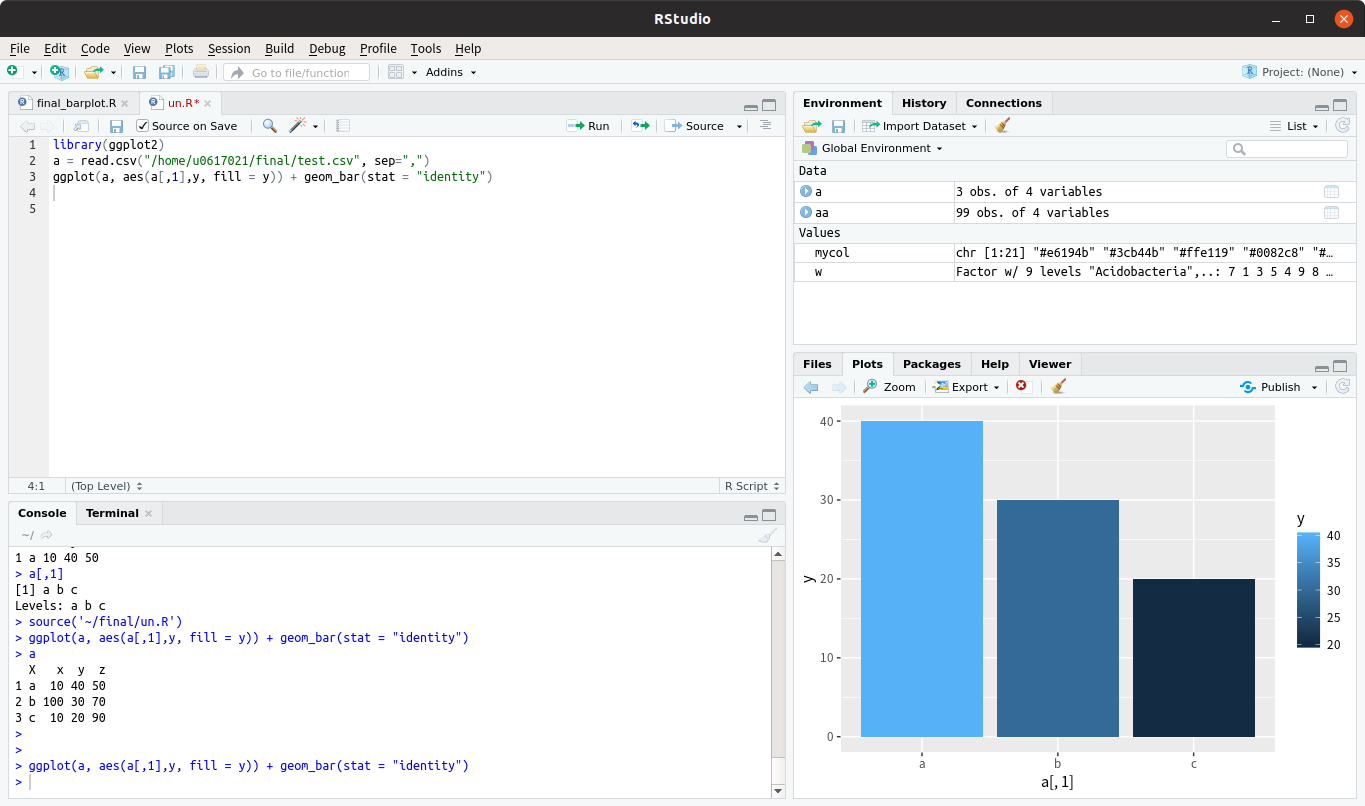Open data frame 'a' table viewer icon

click(x=1331, y=192)
